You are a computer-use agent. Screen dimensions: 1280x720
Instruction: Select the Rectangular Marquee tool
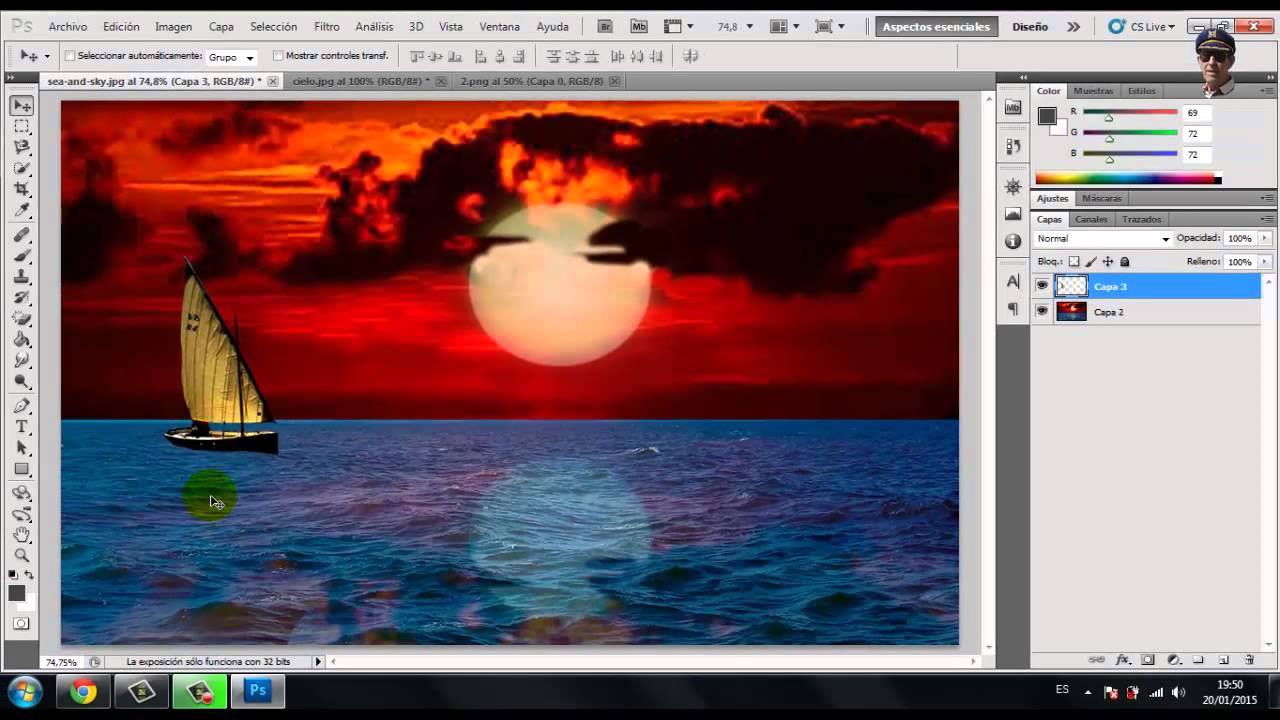[x=22, y=126]
